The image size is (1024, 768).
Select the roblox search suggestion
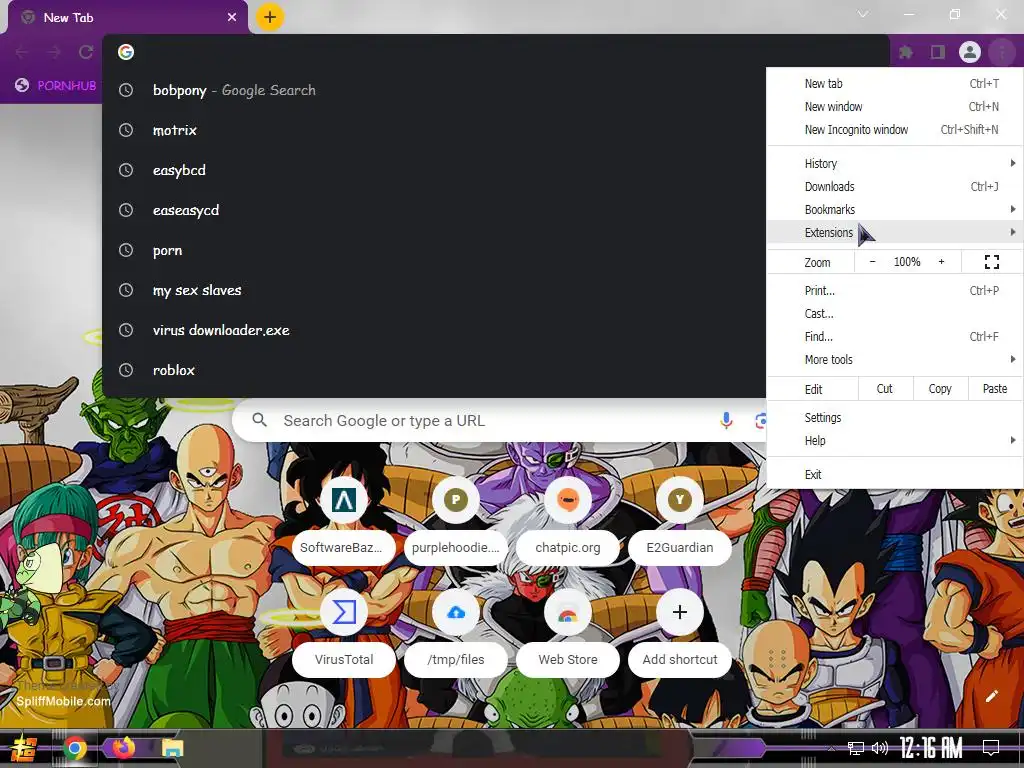tap(434, 370)
